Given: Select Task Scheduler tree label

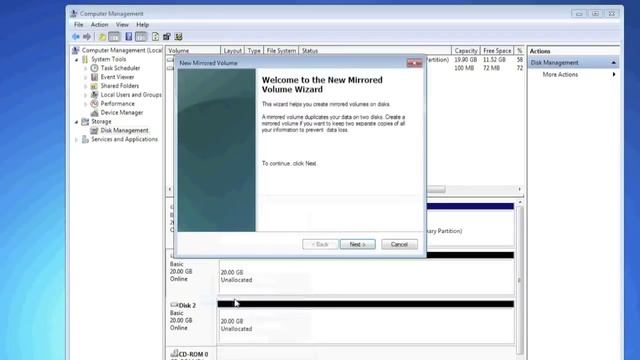Looking at the screenshot, I should pos(120,68).
